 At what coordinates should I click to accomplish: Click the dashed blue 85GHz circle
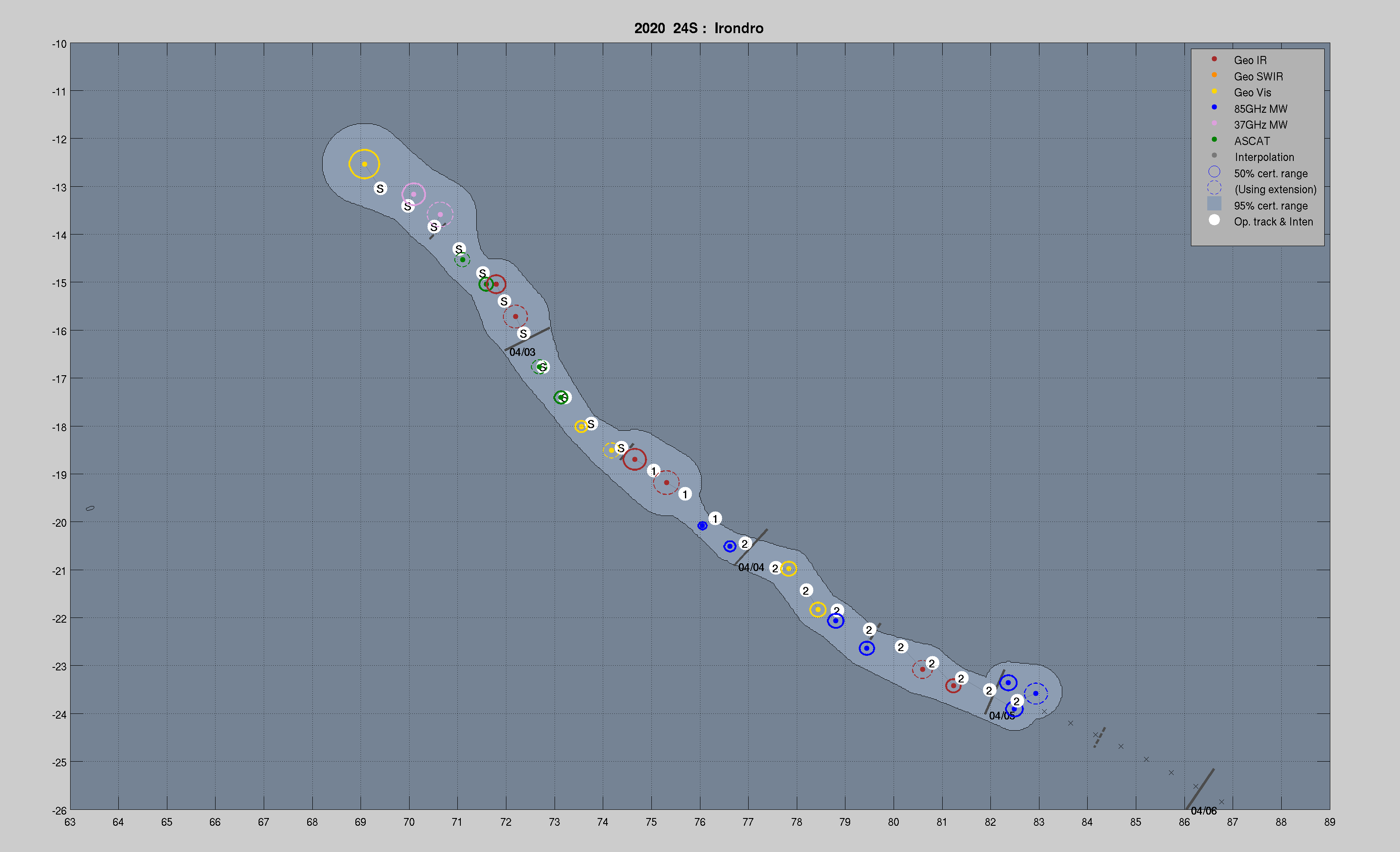click(x=1036, y=693)
